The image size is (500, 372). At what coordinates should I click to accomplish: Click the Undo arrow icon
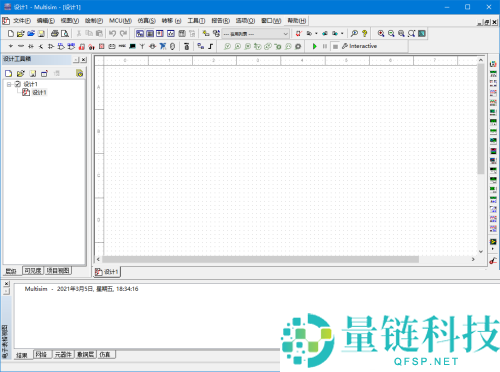coord(113,33)
